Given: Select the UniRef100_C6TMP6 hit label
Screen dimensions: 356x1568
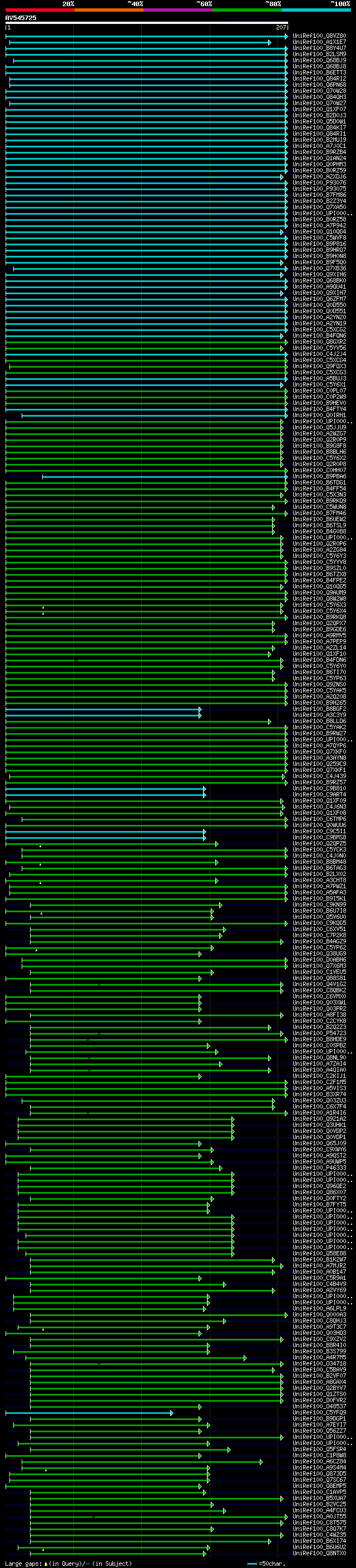Looking at the screenshot, I should [319, 819].
